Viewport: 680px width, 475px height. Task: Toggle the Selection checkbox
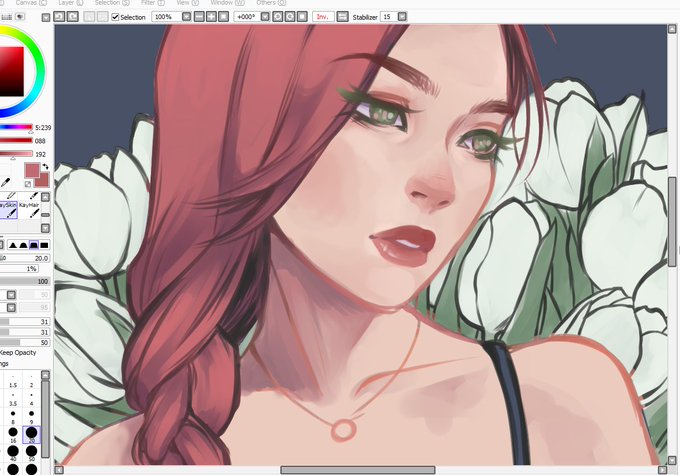pos(115,17)
